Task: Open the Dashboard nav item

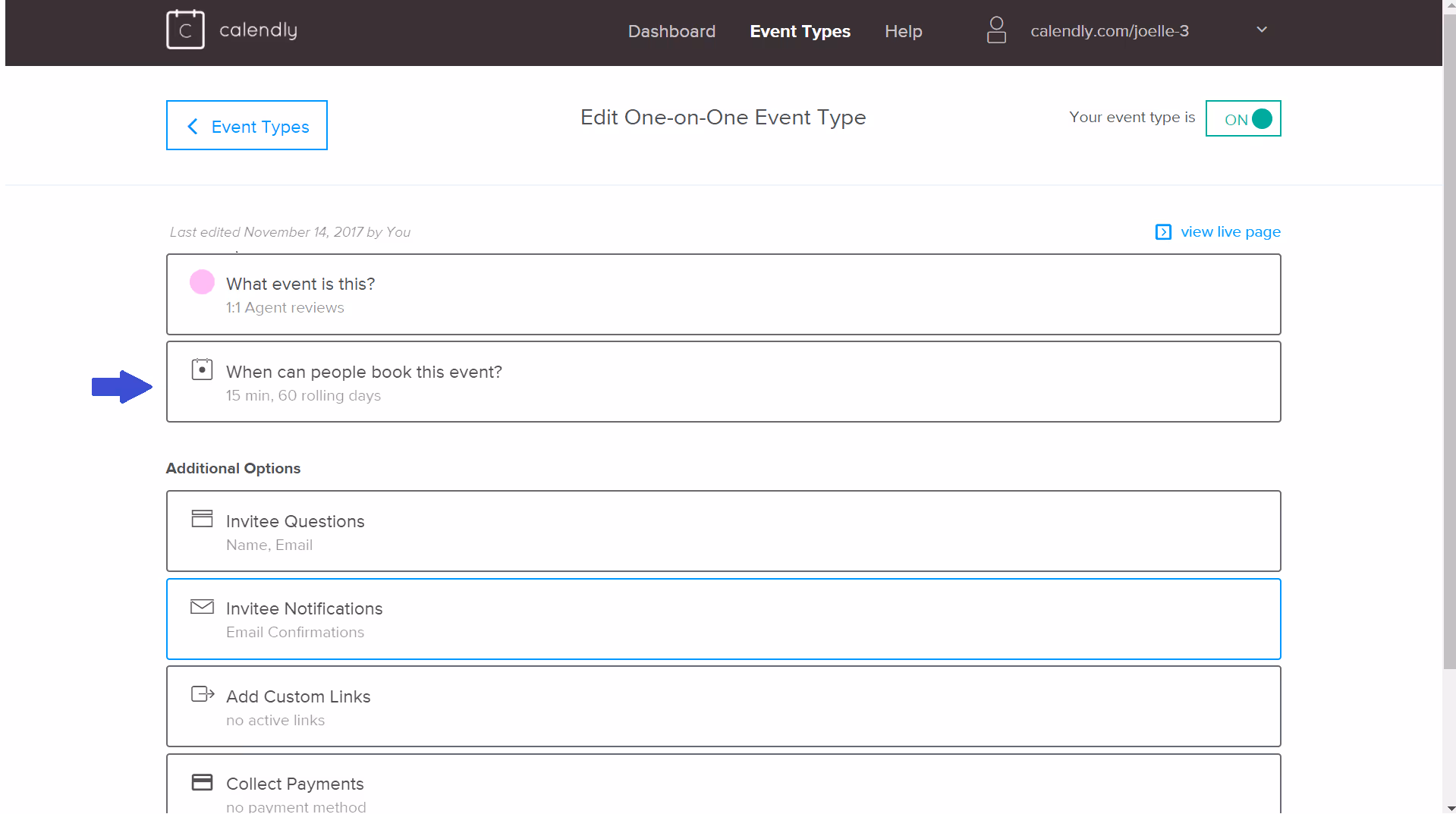Action: (671, 31)
